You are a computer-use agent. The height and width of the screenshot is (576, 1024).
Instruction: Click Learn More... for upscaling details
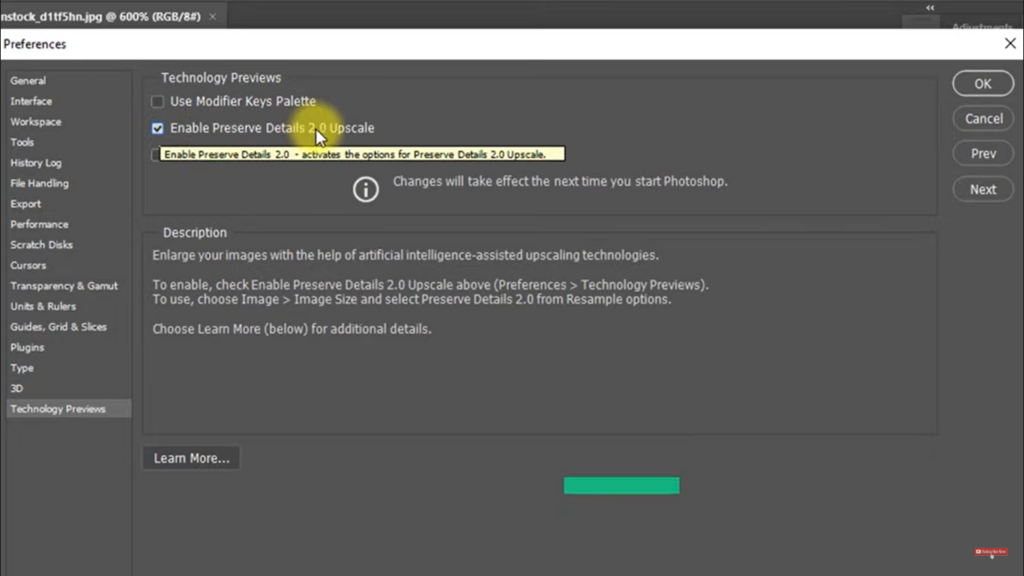tap(191, 458)
